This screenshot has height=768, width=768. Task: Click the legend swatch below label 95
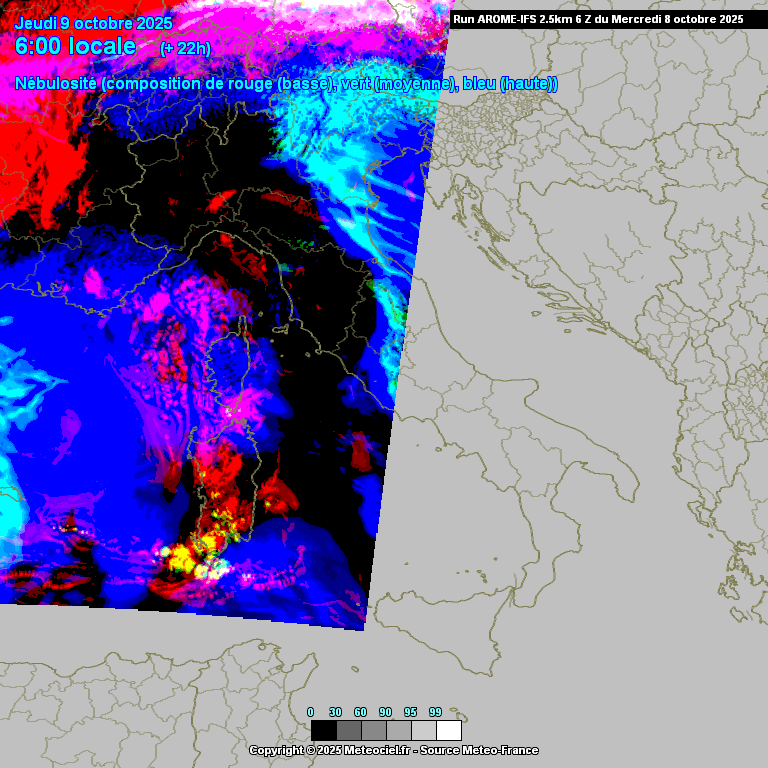[x=423, y=731]
